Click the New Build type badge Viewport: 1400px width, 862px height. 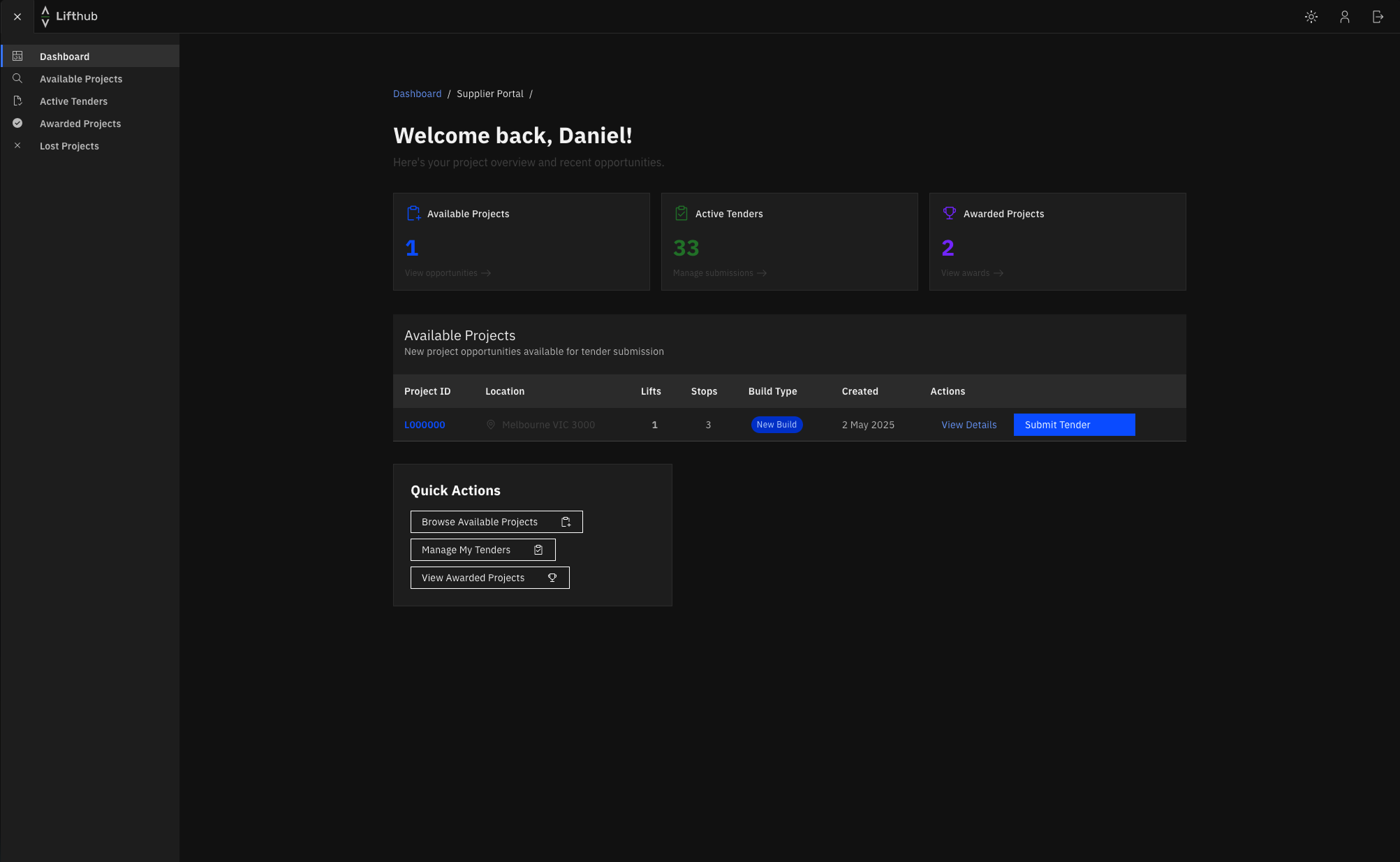[776, 425]
